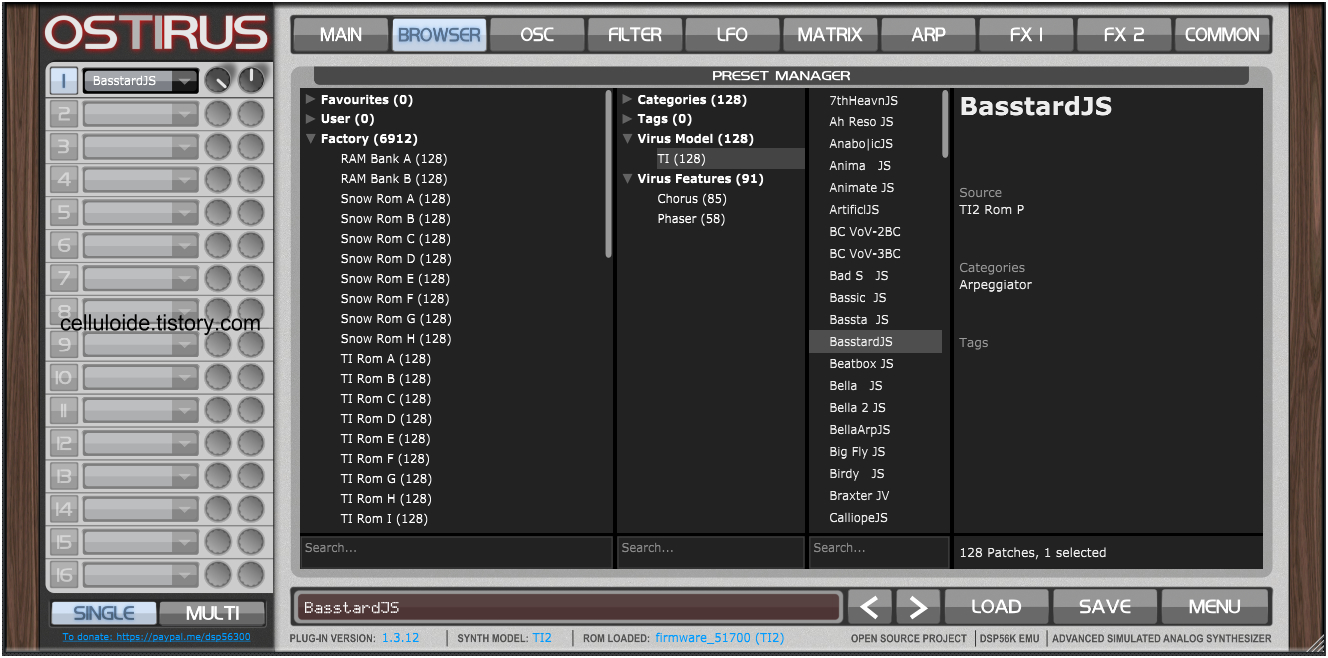The height and width of the screenshot is (658, 1328).
Task: Open the LFO tab
Action: [x=732, y=35]
